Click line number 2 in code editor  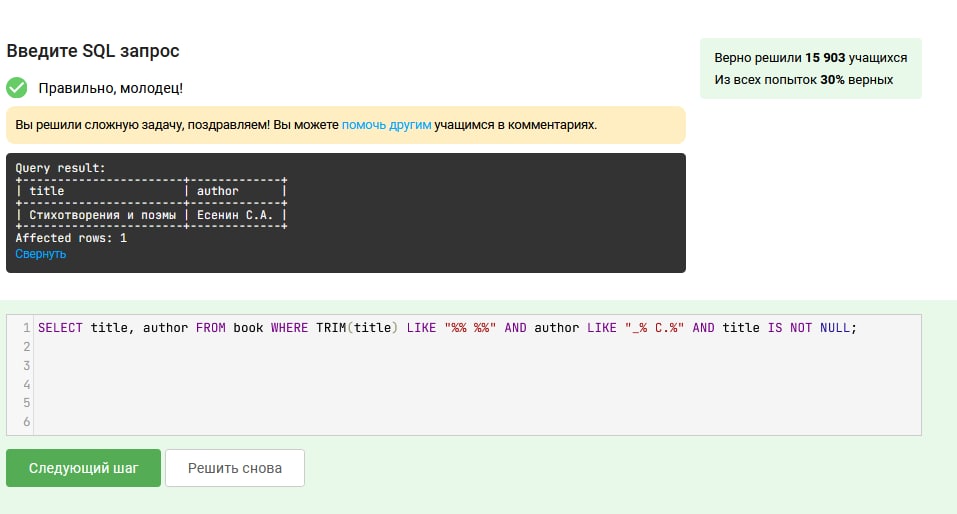tap(26, 347)
